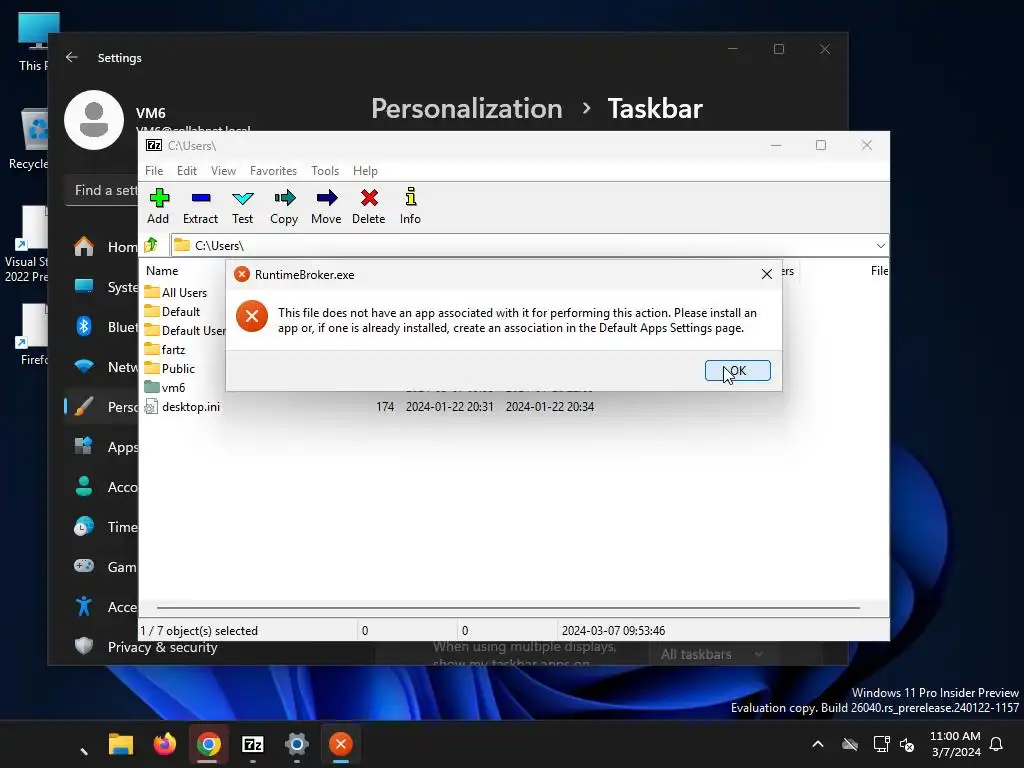This screenshot has width=1024, height=768.
Task: Click the Info toolbar icon
Action: coord(410,206)
